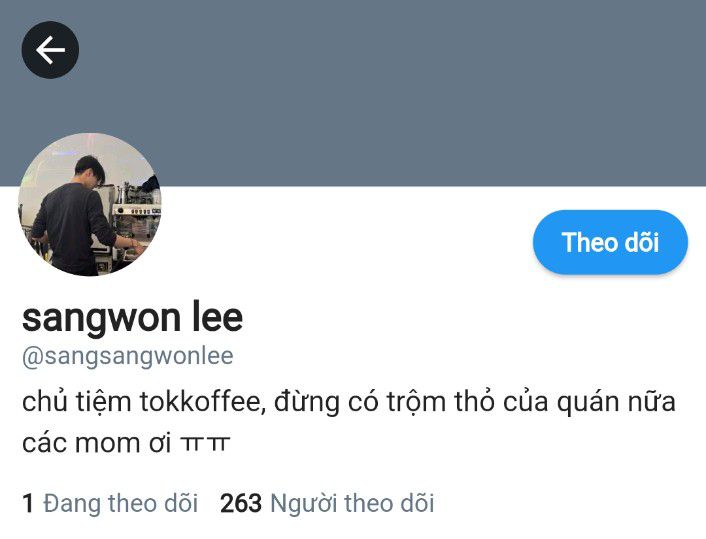Click the word tokkoffee in the bio
This screenshot has height=539, width=706.
200,401
